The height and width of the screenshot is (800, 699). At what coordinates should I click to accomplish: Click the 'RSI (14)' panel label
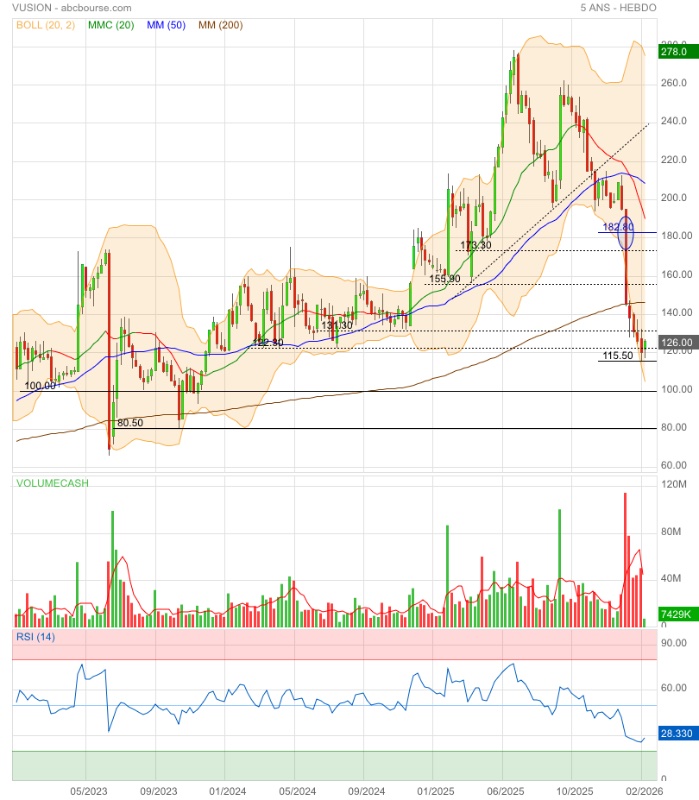[35, 637]
